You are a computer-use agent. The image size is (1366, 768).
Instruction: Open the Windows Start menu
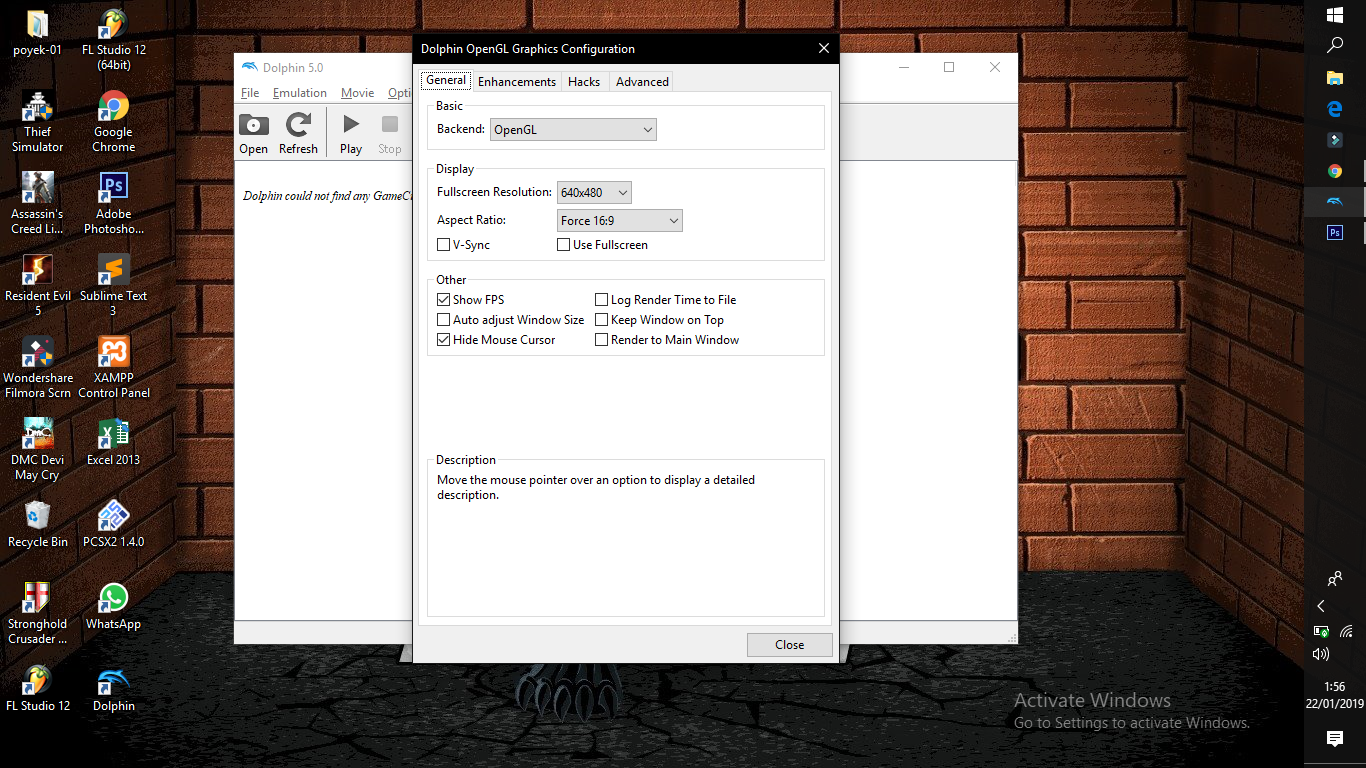coord(1334,15)
